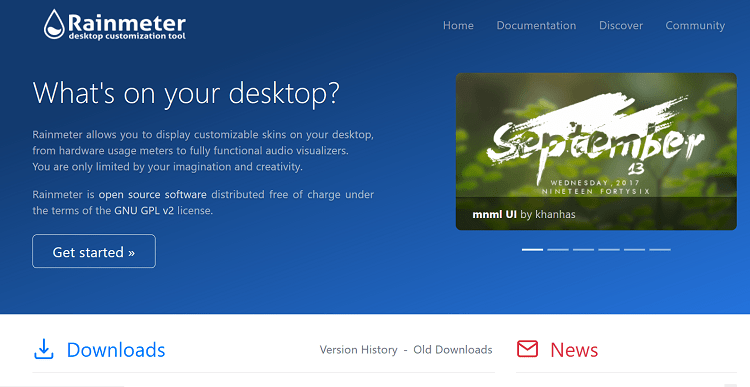Click the Downloads arrow icon
This screenshot has width=750, height=387.
[44, 349]
